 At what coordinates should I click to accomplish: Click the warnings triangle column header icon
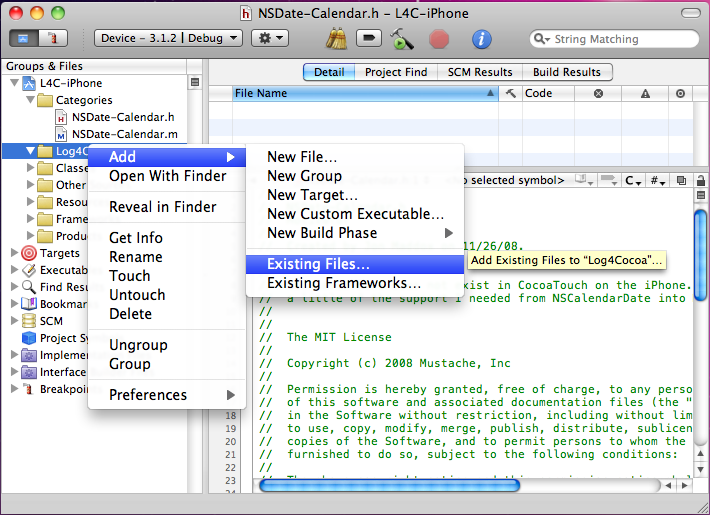(x=645, y=94)
